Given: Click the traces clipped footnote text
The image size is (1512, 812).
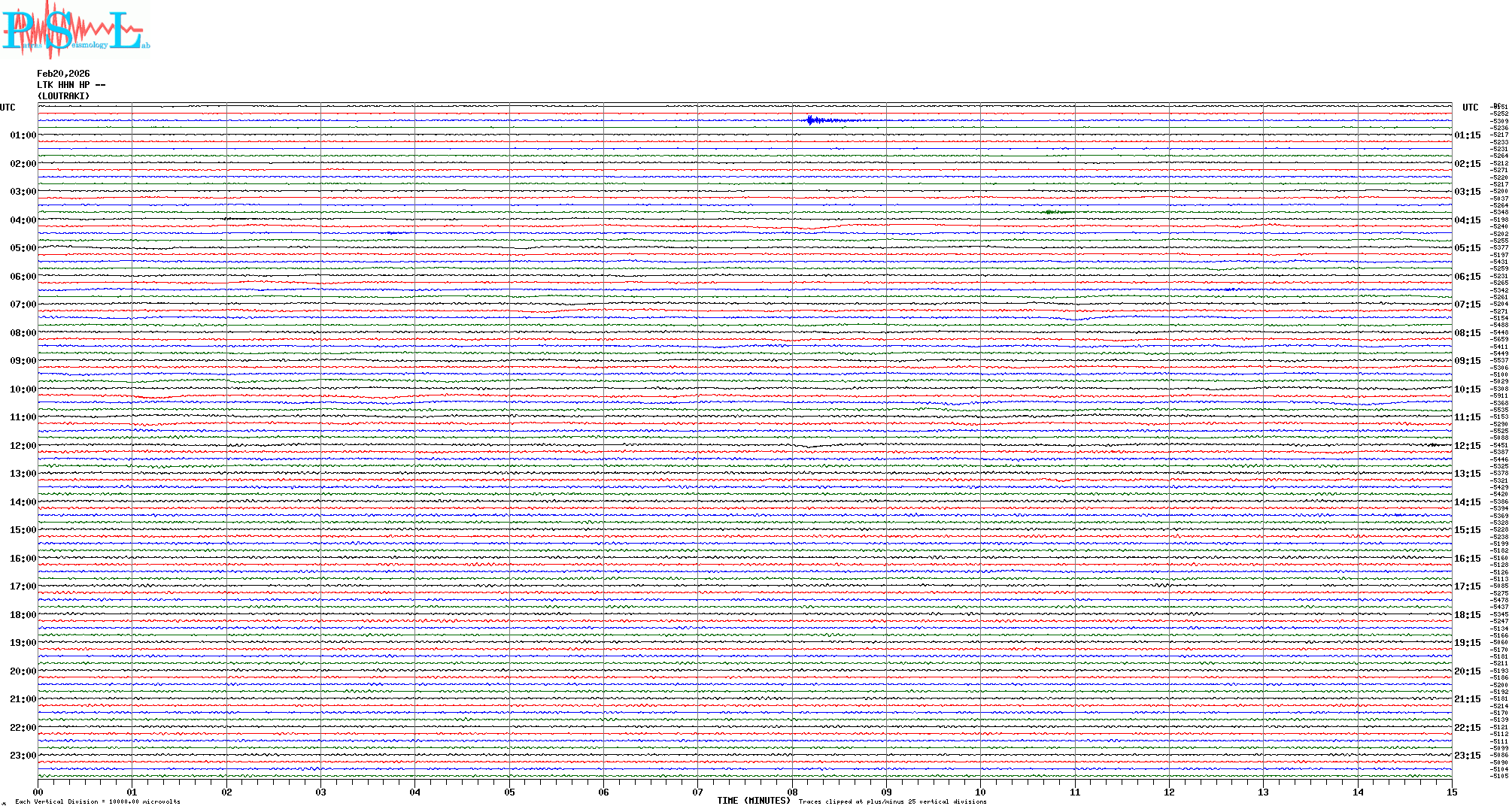Looking at the screenshot, I should [x=892, y=802].
